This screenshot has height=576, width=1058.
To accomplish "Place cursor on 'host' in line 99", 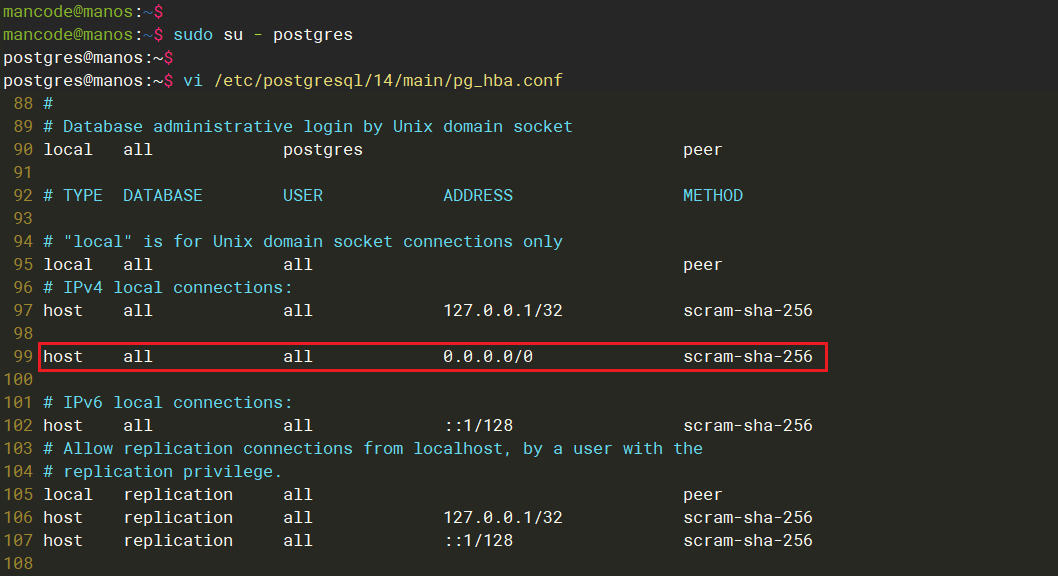I will point(62,357).
